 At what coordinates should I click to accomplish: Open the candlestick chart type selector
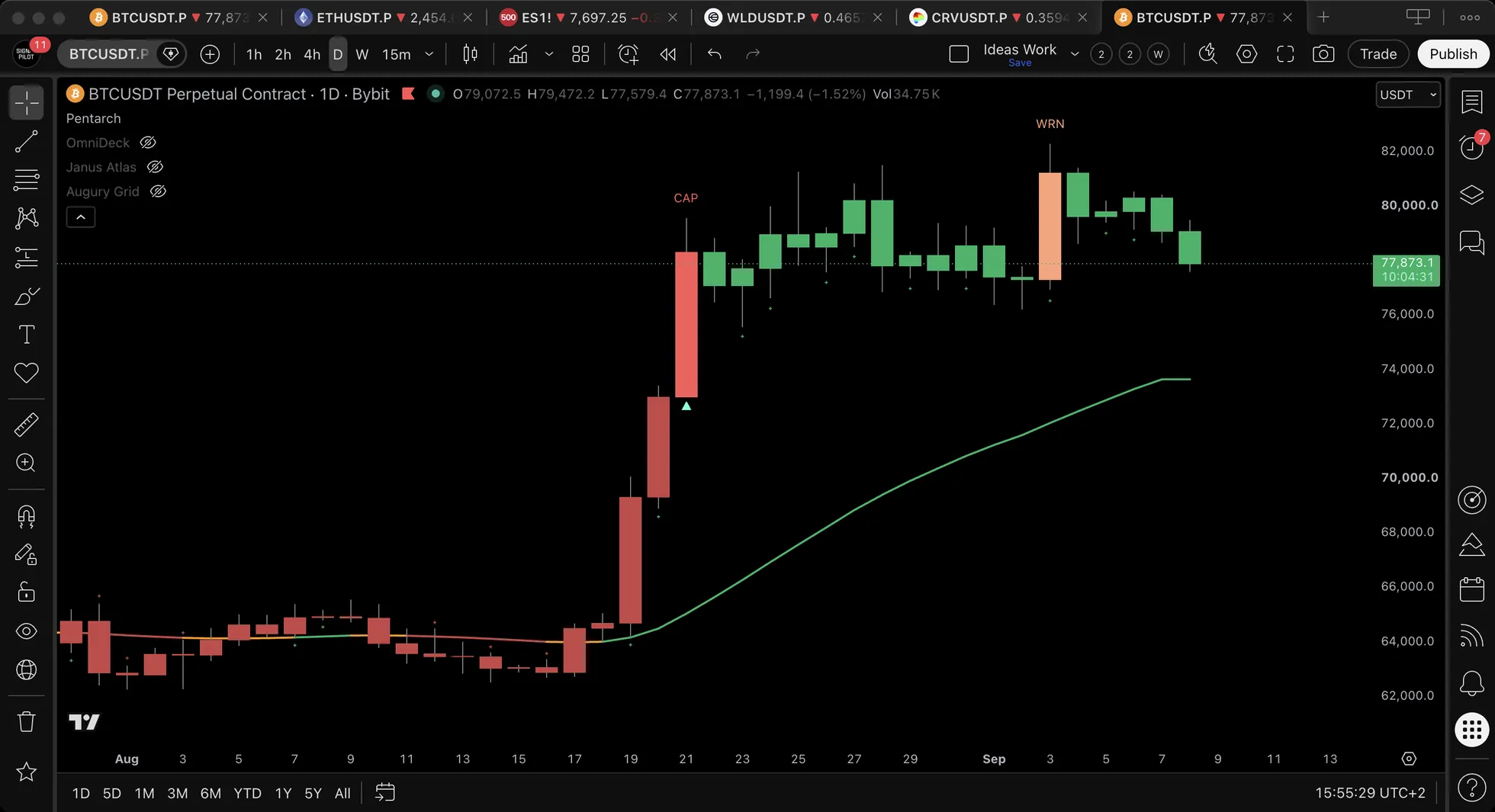point(471,54)
